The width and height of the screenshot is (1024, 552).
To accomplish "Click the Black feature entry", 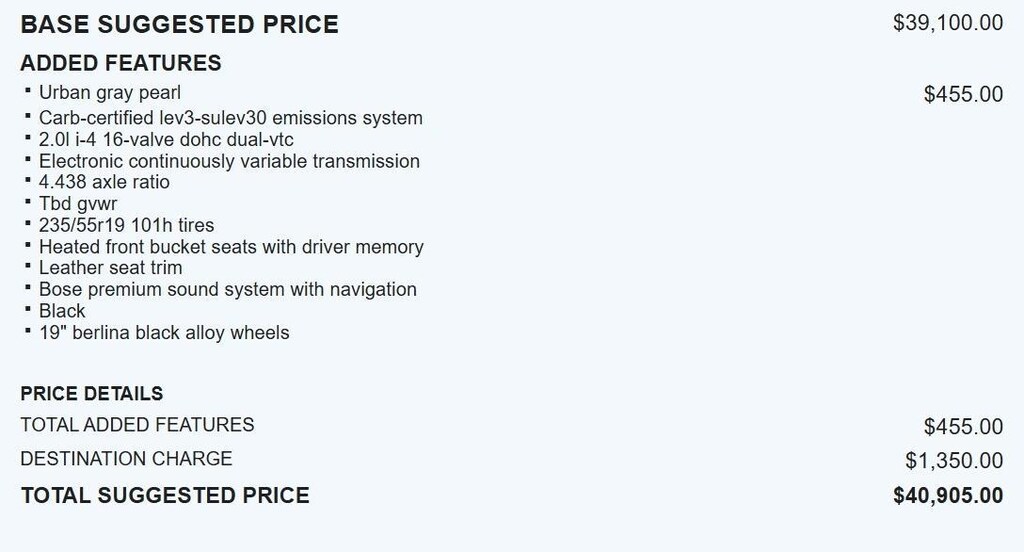I will tap(62, 311).
